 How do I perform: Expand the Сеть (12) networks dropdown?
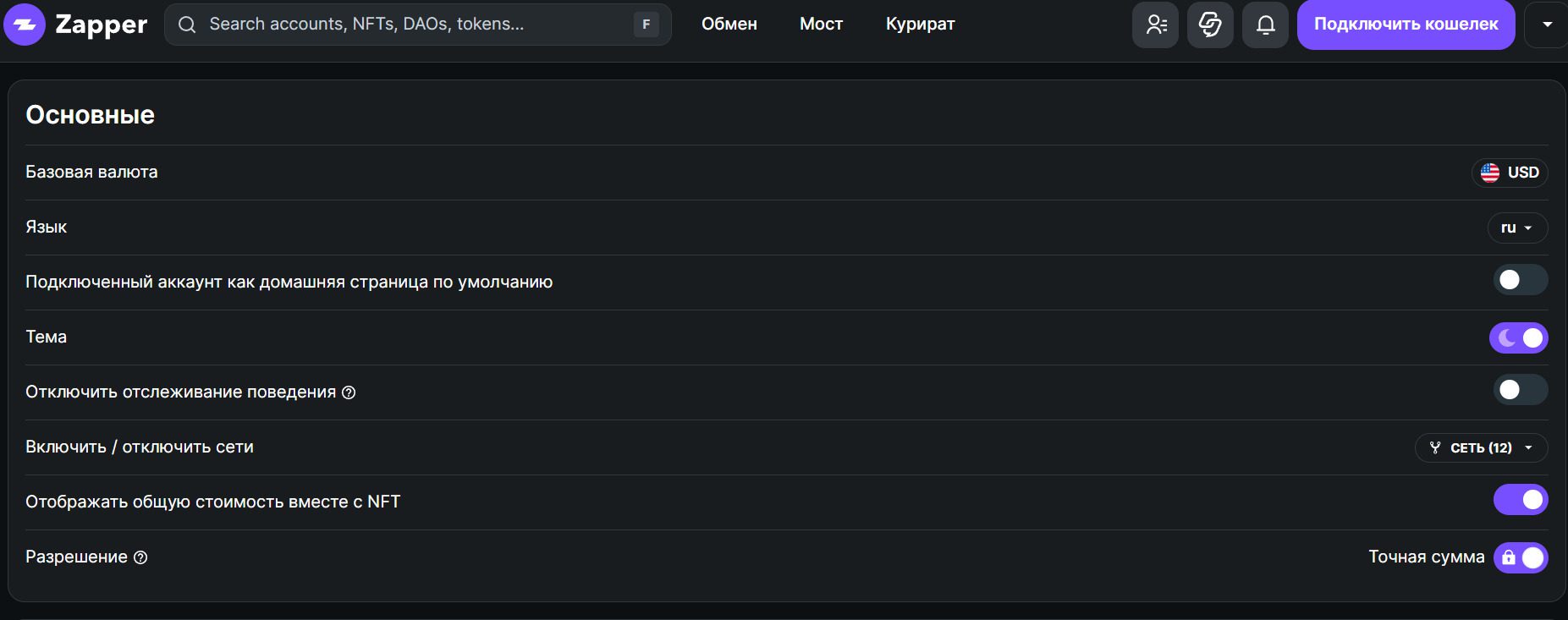[x=1481, y=447]
